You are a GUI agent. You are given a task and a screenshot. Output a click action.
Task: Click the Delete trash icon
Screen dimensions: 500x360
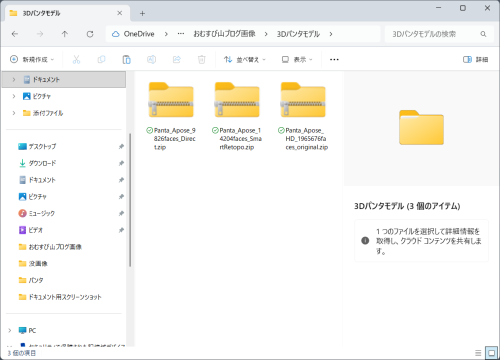point(201,60)
